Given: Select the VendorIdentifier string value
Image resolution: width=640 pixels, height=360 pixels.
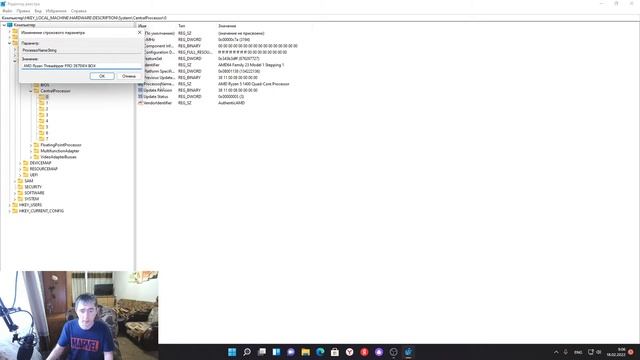Looking at the screenshot, I should (155, 103).
